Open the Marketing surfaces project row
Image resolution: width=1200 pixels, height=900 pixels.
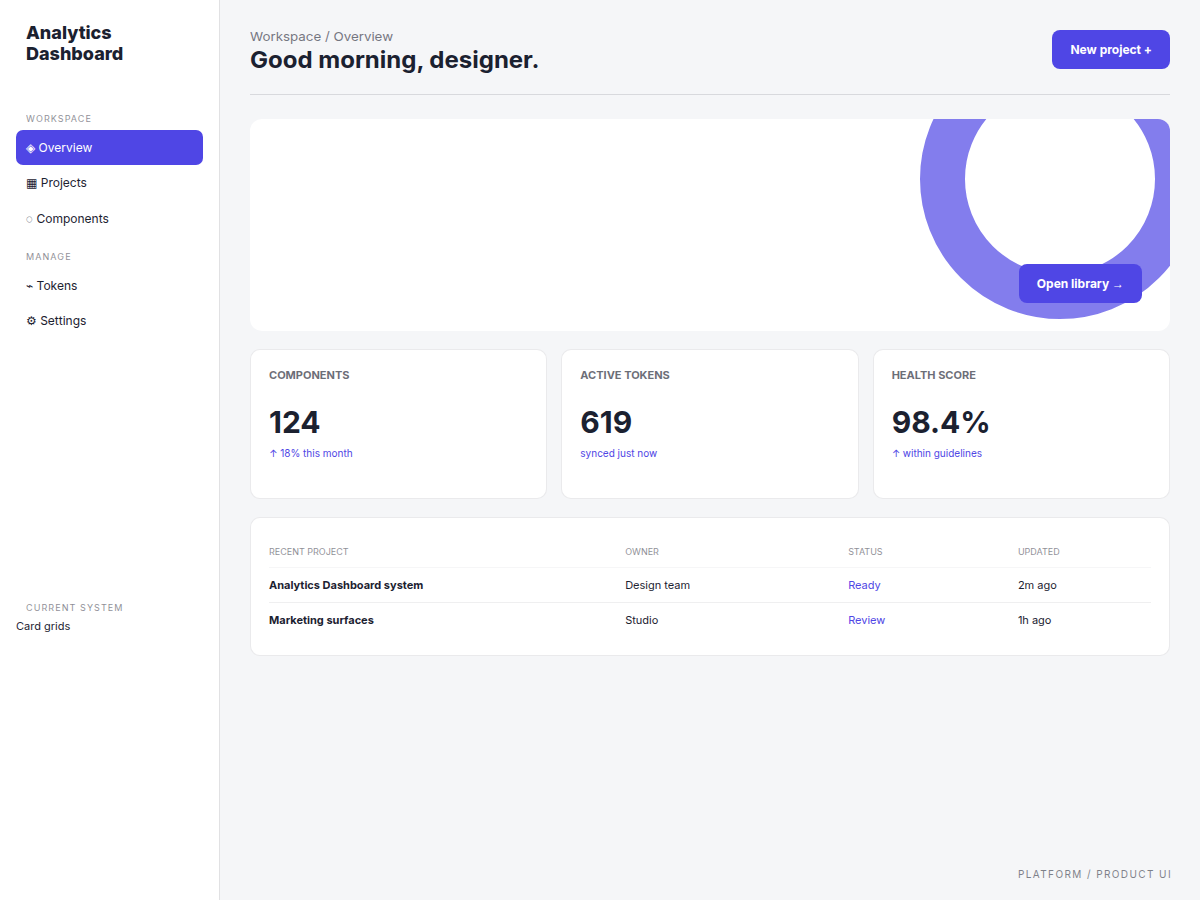coord(710,620)
